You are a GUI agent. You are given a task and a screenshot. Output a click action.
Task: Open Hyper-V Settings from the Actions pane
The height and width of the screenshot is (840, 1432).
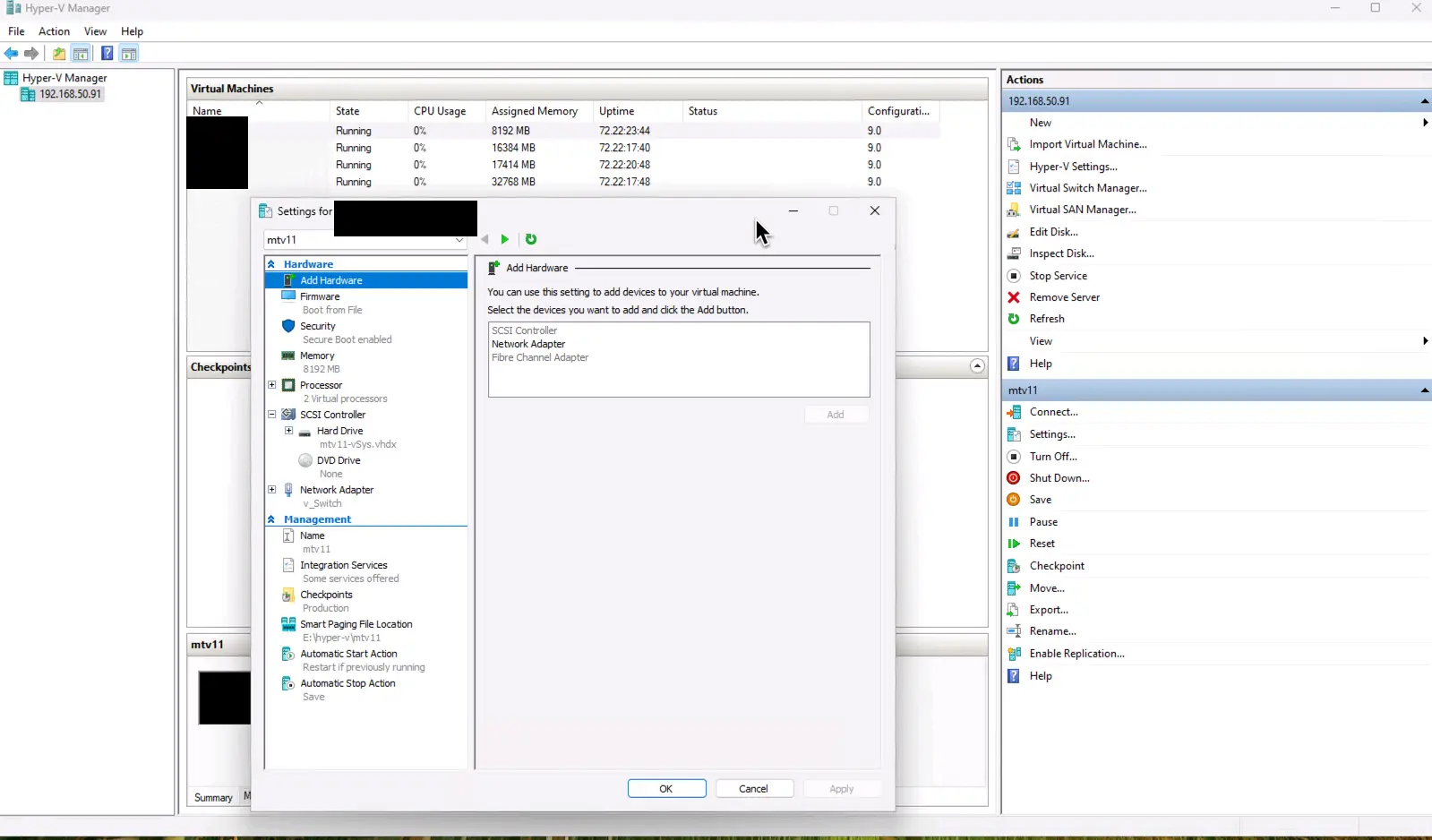point(1073,167)
